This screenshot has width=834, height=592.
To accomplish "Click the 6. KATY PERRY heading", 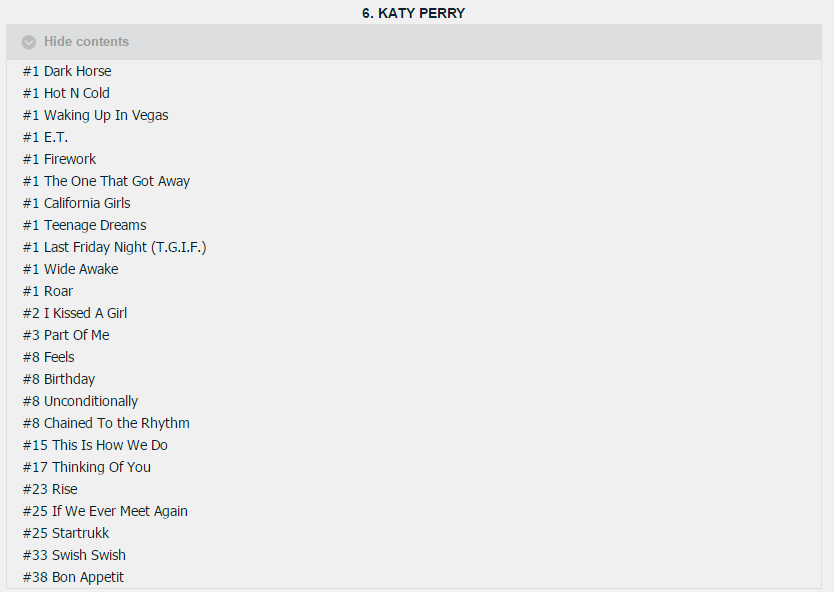I will coord(413,13).
